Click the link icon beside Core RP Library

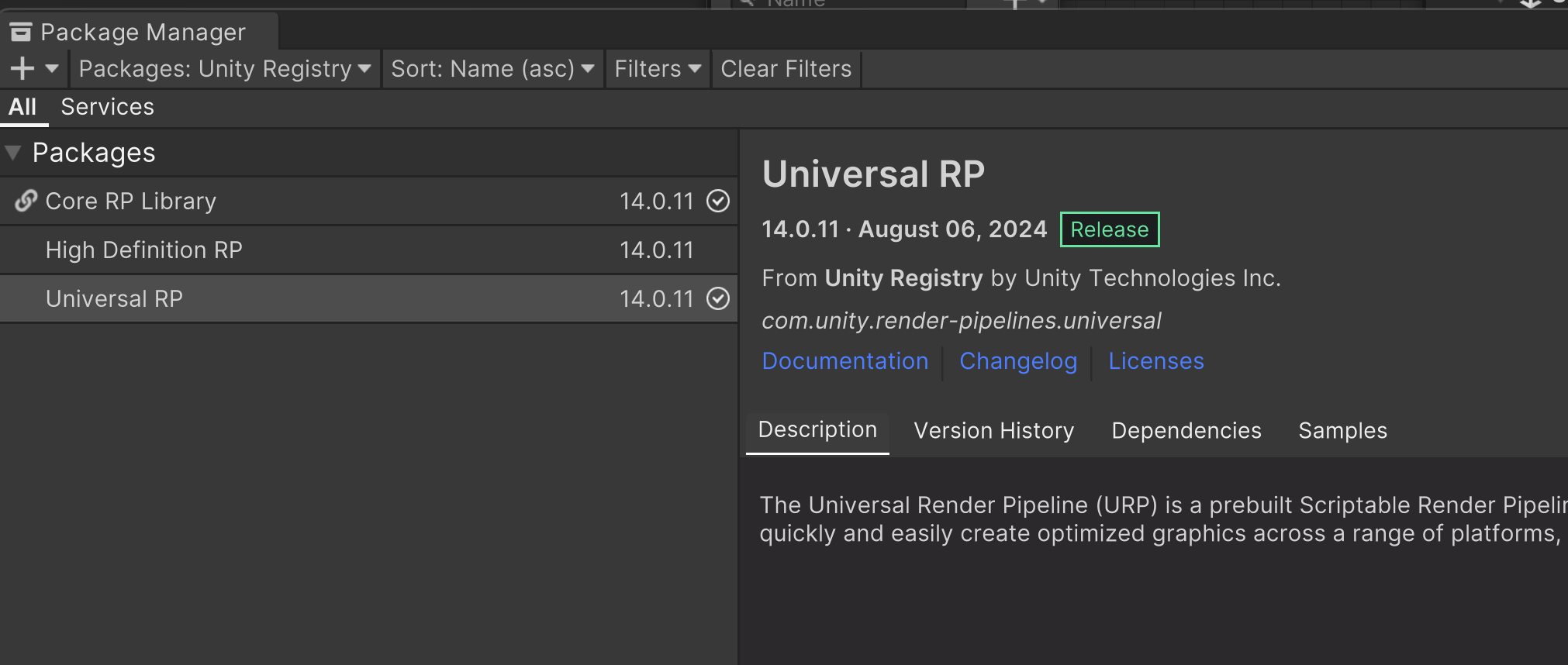(x=26, y=201)
